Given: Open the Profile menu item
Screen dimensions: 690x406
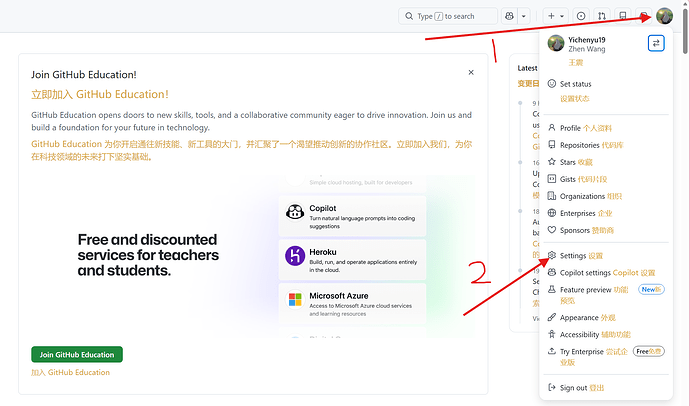Looking at the screenshot, I should (x=606, y=128).
